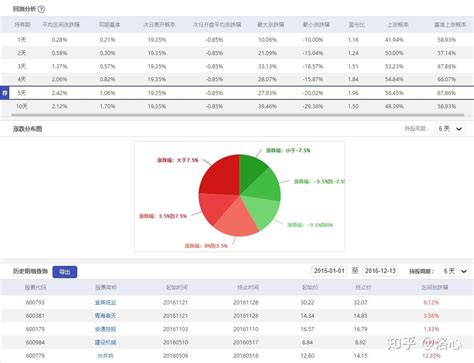Screen dimensions: 474x363
Task: Click the blue 荐 badge on the 5天 row
Action: tap(4, 93)
